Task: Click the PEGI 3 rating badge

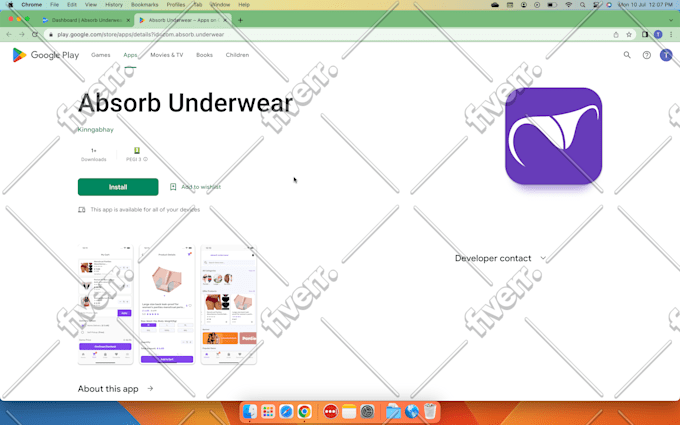Action: pyautogui.click(x=137, y=150)
